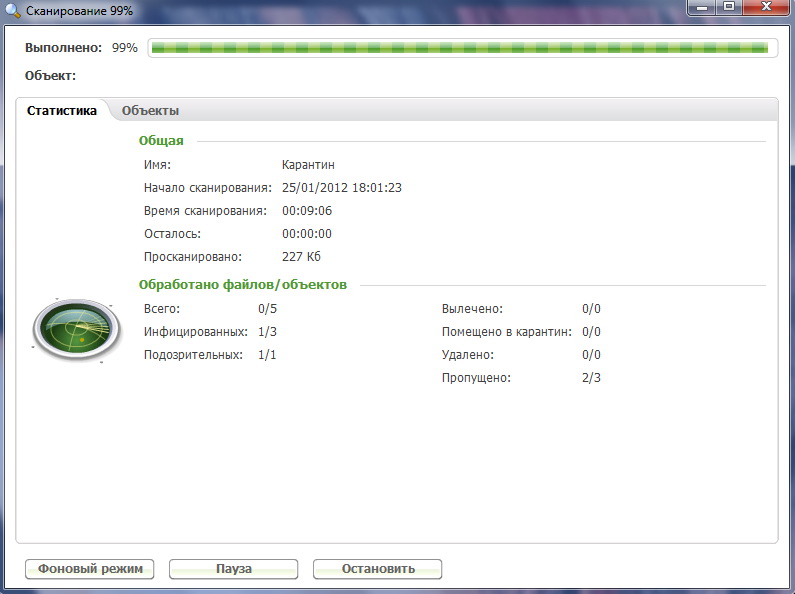Click the Пропущено count 2/3
Screen dimensions: 795x594
(x=591, y=378)
